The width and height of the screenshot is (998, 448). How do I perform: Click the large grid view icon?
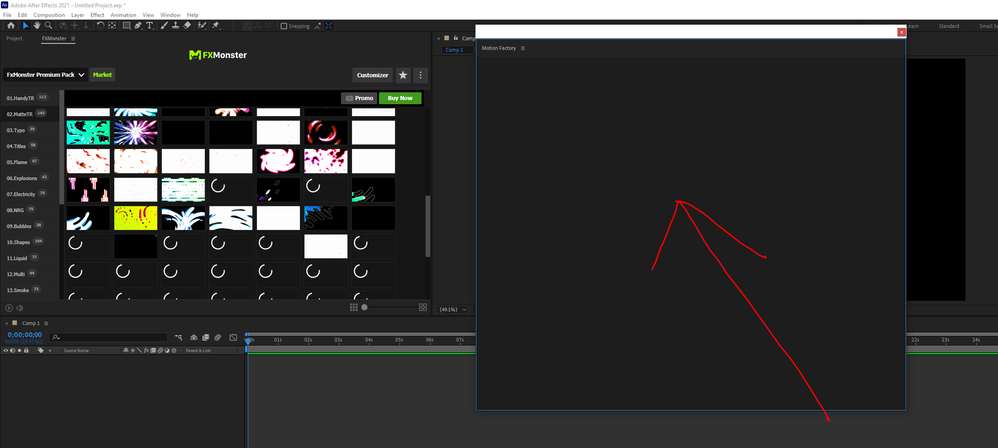[x=423, y=307]
